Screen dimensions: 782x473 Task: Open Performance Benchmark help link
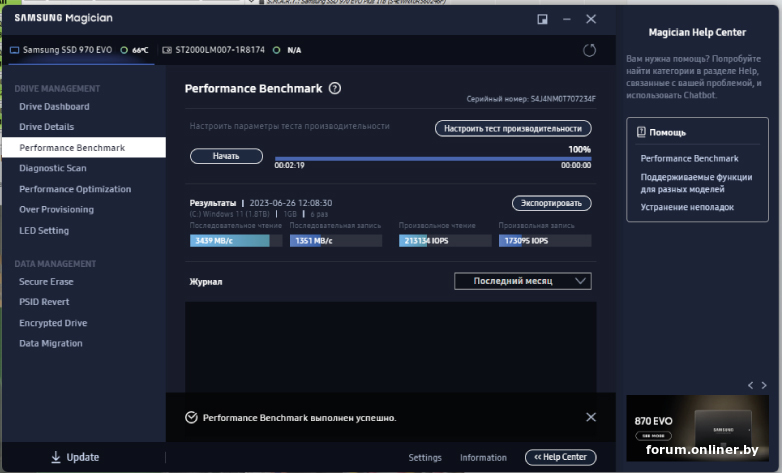coord(689,158)
